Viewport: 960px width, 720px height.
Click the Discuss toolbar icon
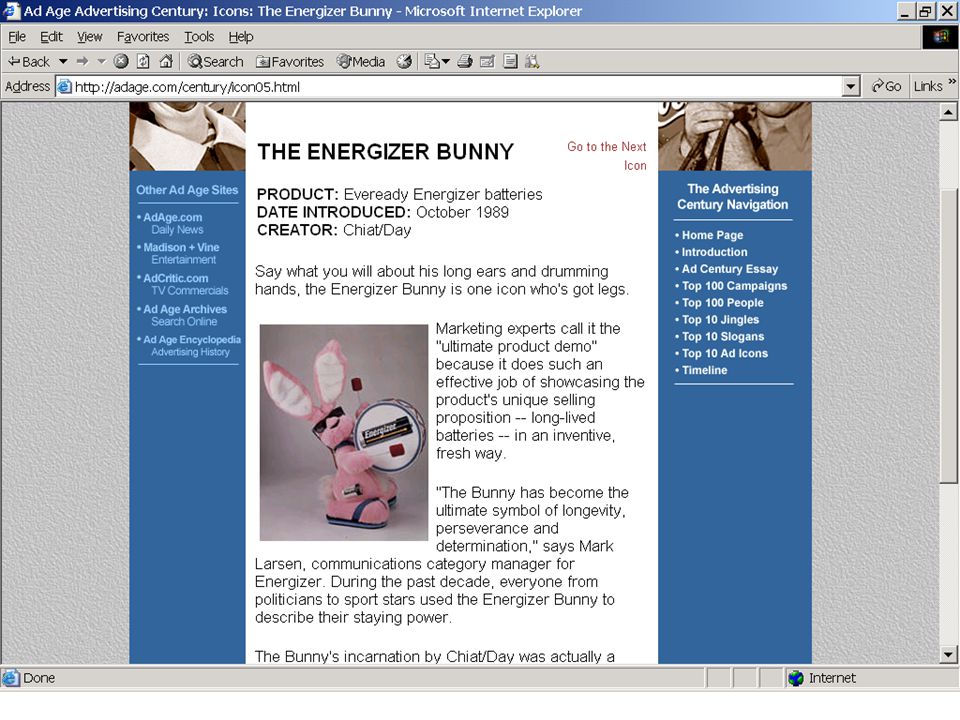pos(510,61)
